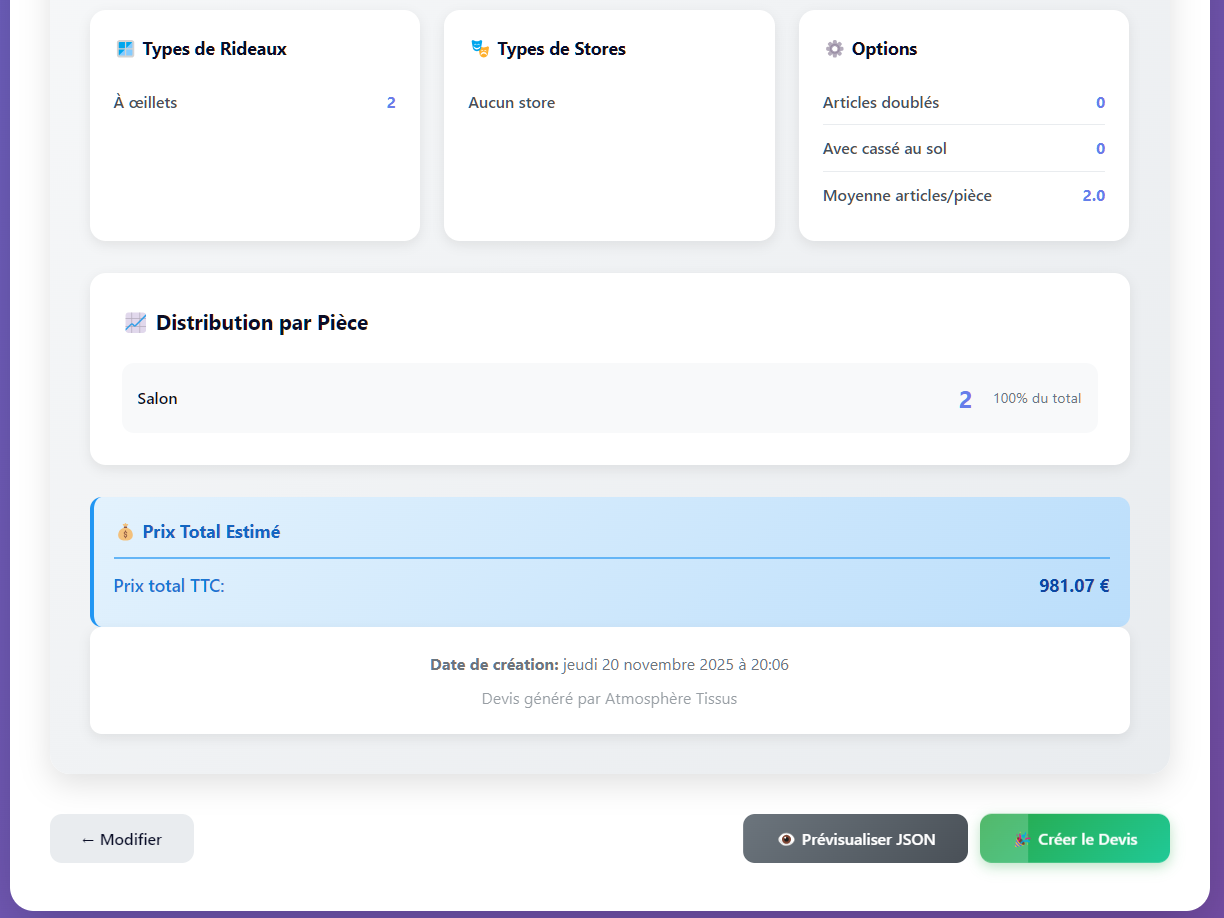Select the Salon row in distribution
The height and width of the screenshot is (918, 1224).
609,398
